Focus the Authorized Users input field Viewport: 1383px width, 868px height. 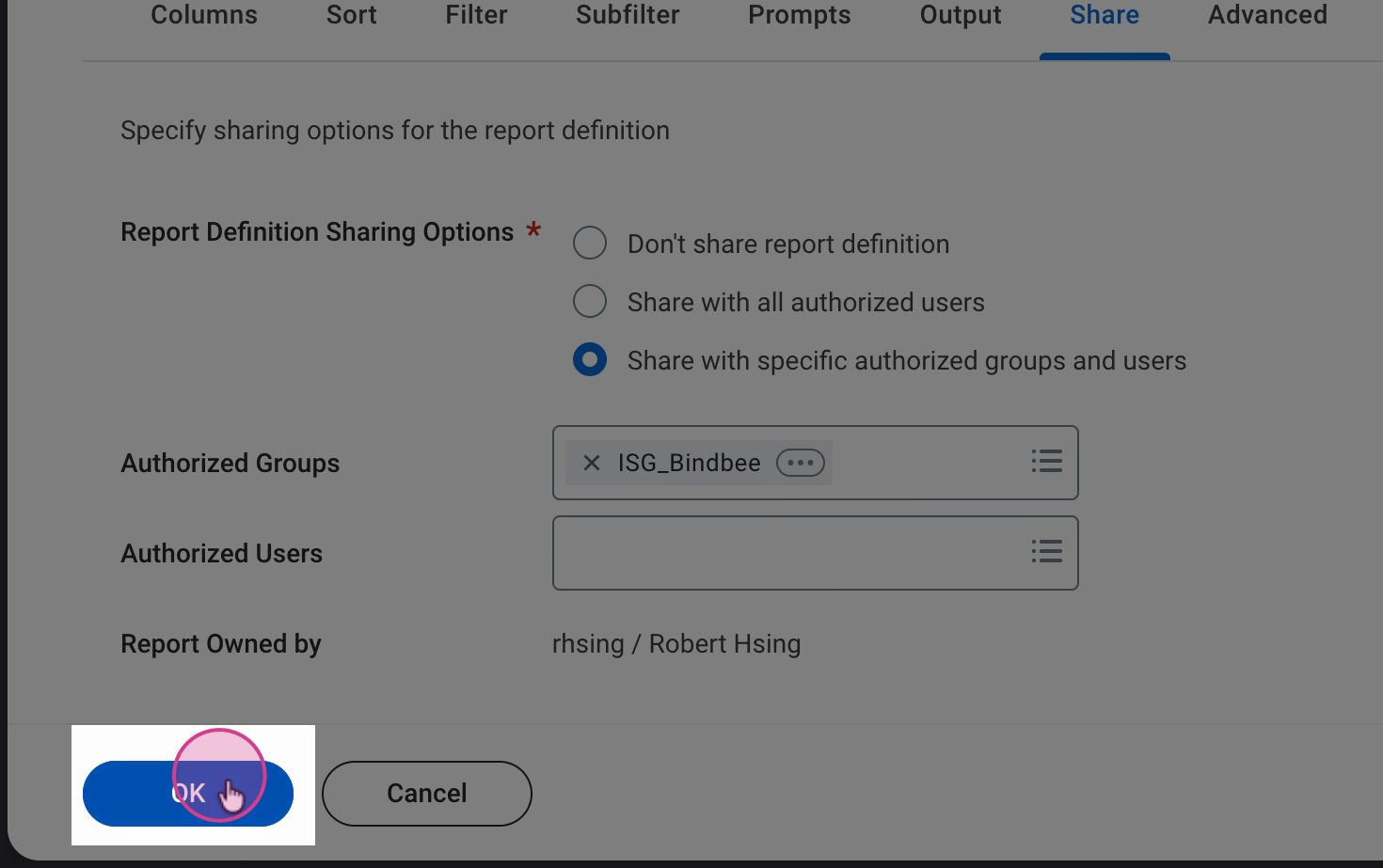click(816, 553)
